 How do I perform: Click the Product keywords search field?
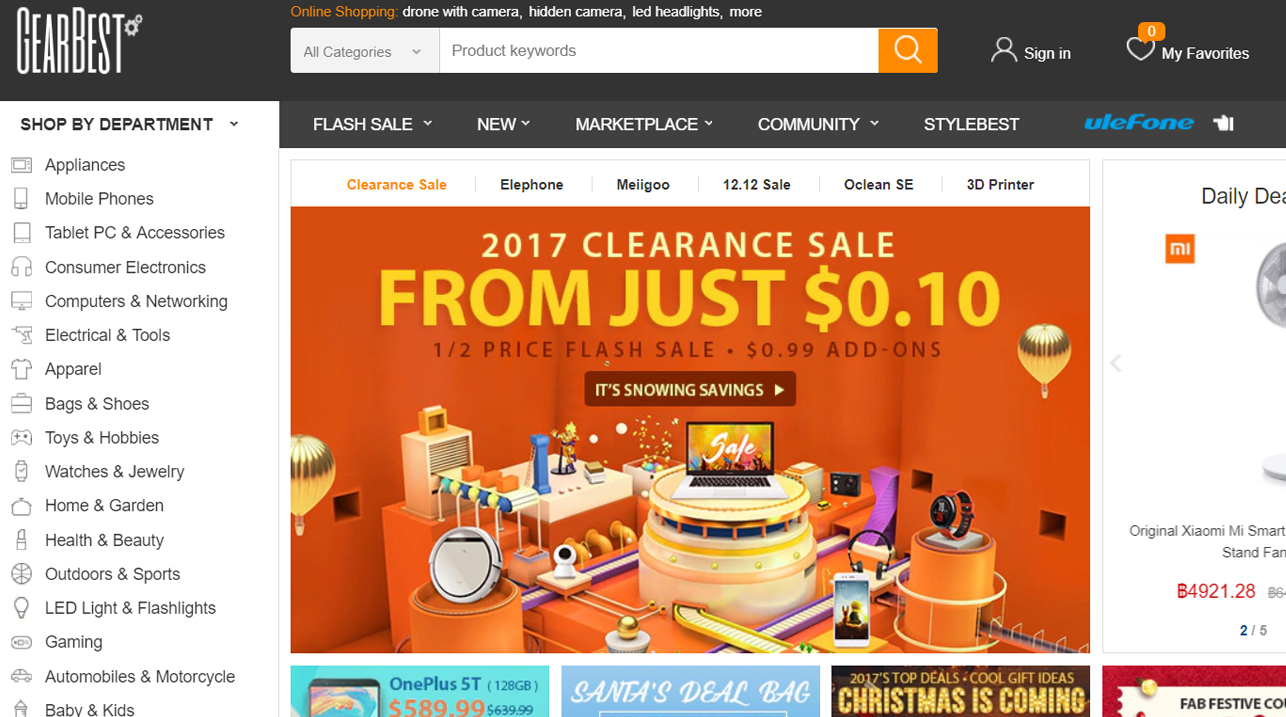click(659, 51)
